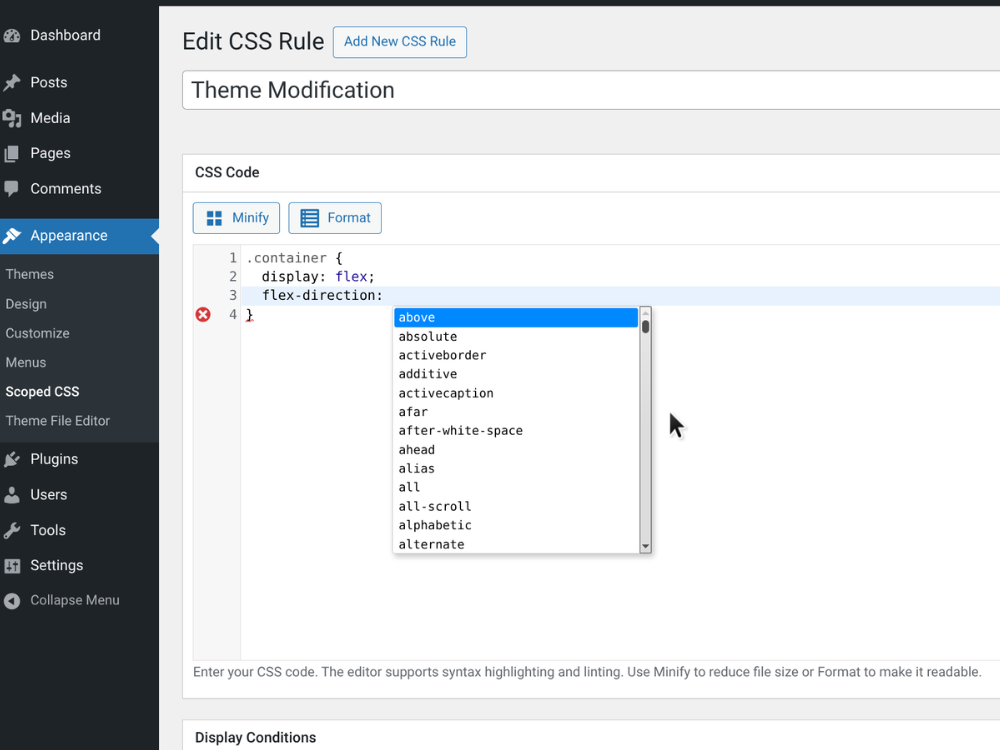Pick the 'all-scroll' suggestion
The image size is (1000, 750).
pyautogui.click(x=516, y=507)
